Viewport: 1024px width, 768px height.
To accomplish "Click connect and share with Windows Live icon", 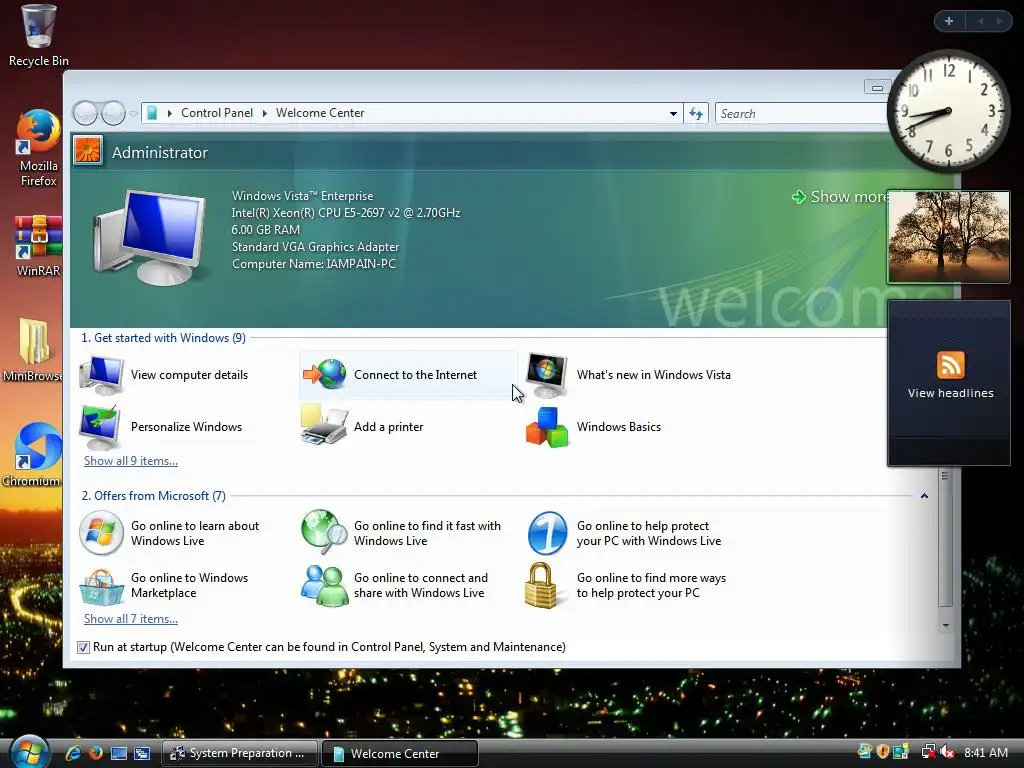I will coord(324,586).
